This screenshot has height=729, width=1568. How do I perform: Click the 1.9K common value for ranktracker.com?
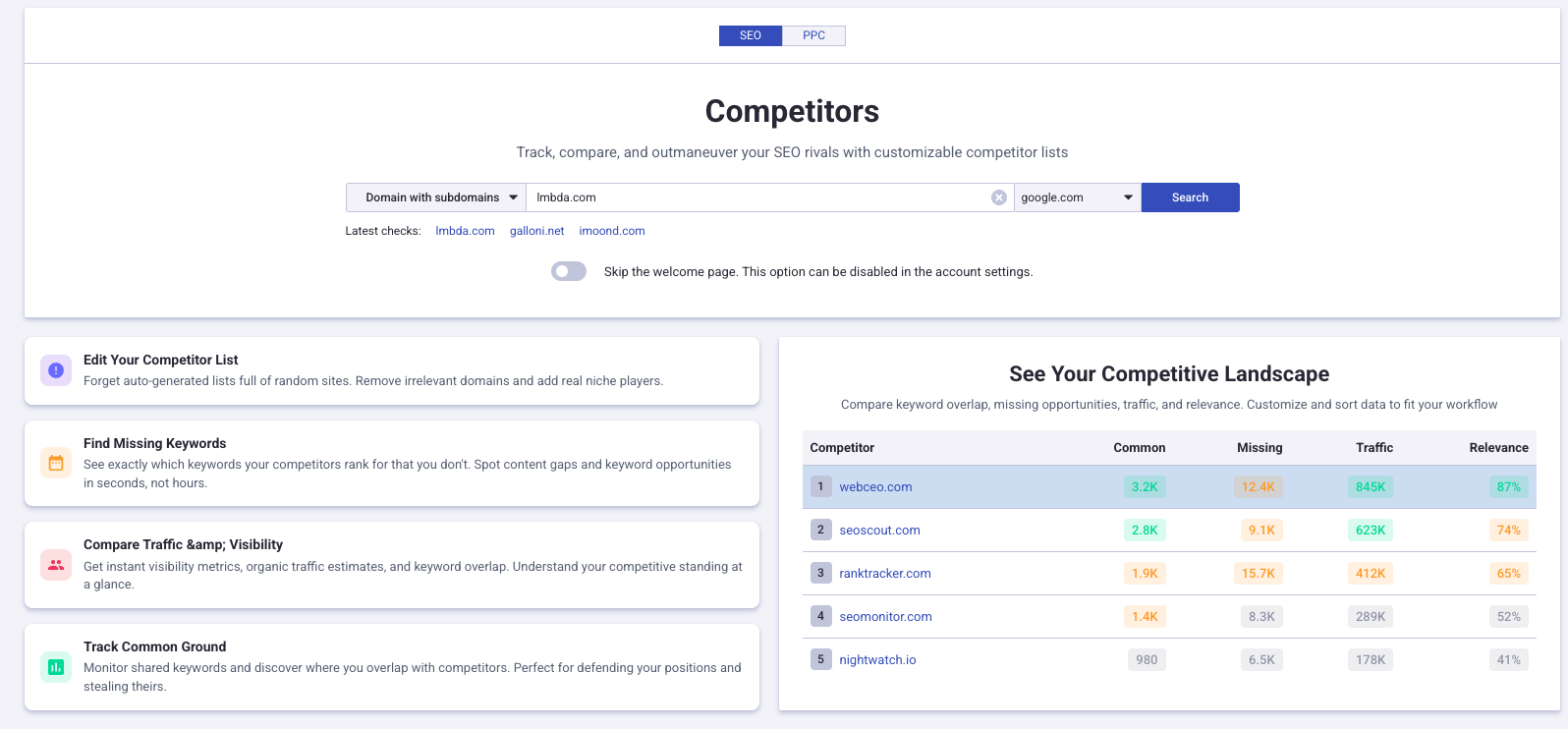coord(1145,573)
